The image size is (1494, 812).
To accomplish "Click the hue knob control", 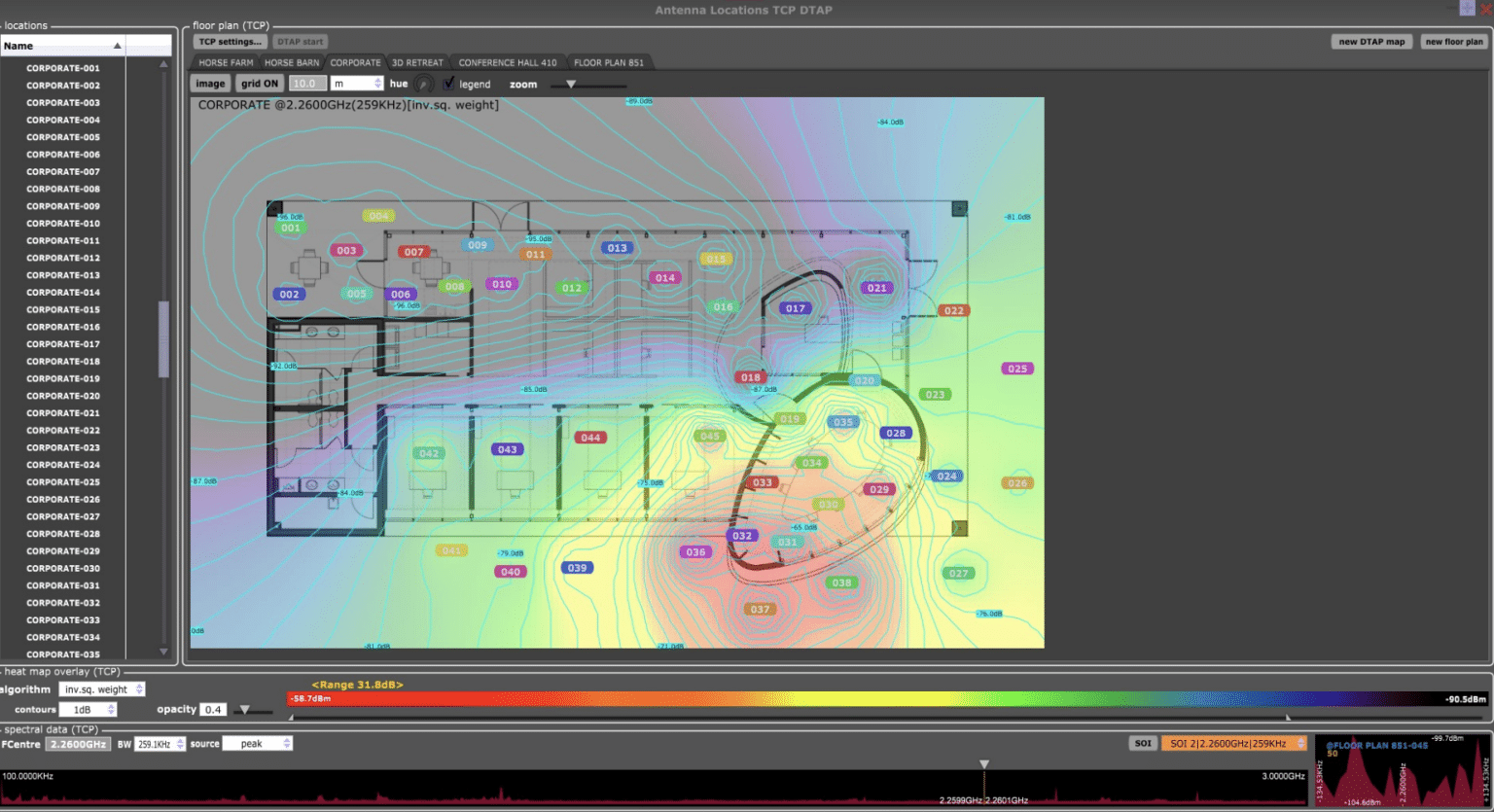I will (423, 84).
